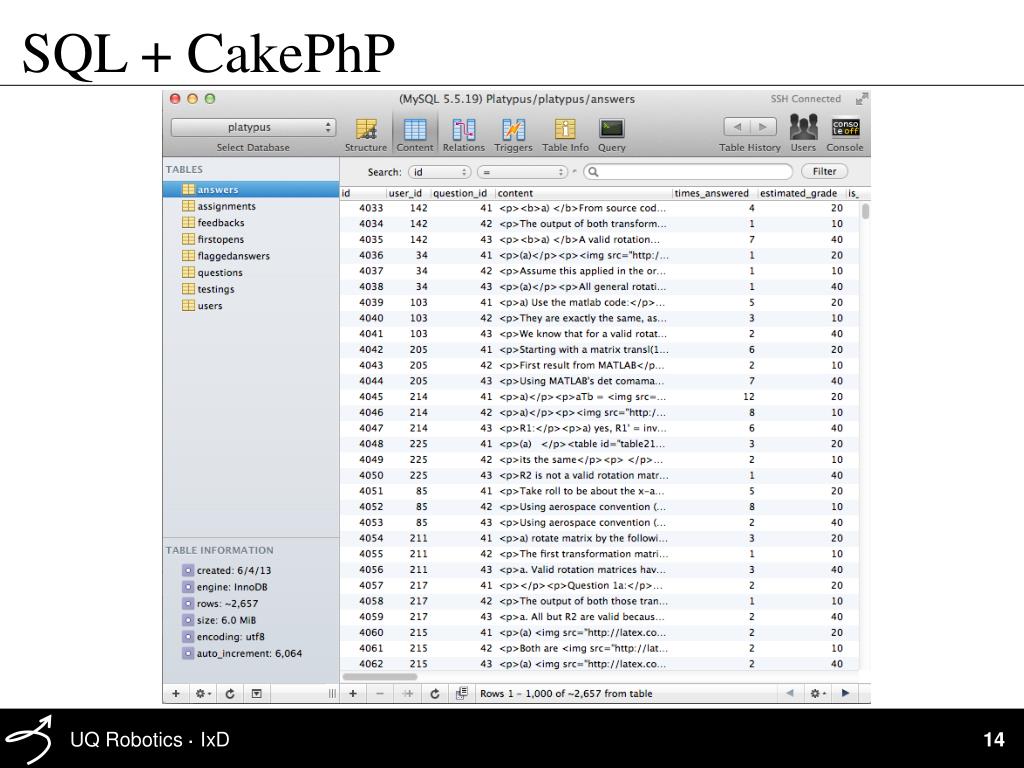Add a new table with sidebar plus

tap(176, 694)
